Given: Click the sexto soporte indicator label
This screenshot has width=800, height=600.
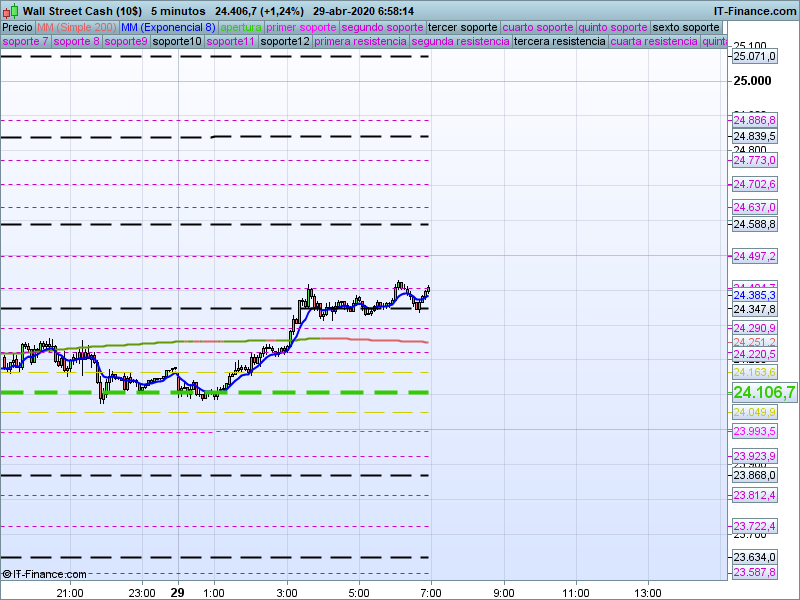Looking at the screenshot, I should pyautogui.click(x=686, y=28).
